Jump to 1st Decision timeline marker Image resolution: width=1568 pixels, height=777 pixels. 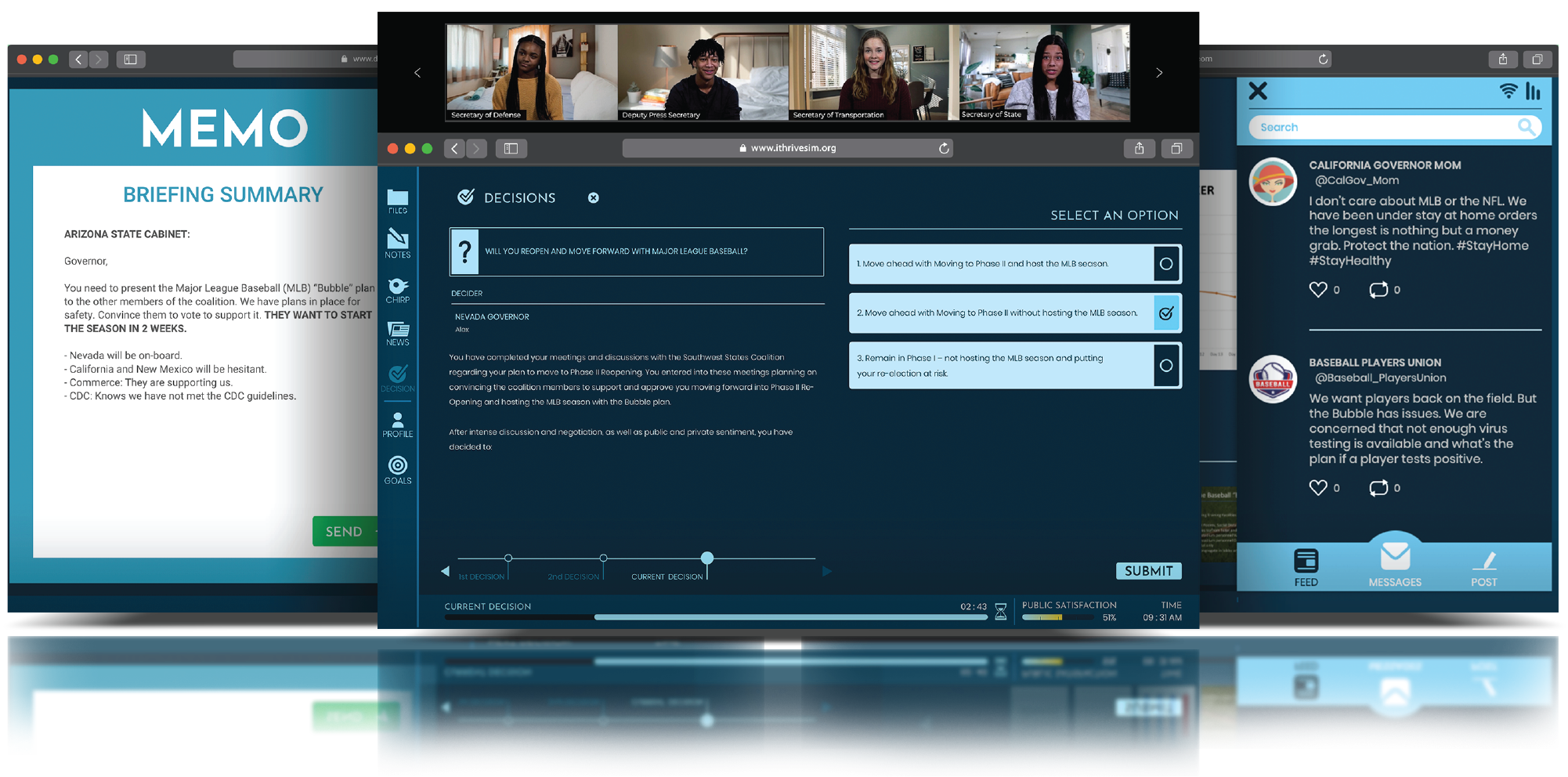(x=508, y=558)
